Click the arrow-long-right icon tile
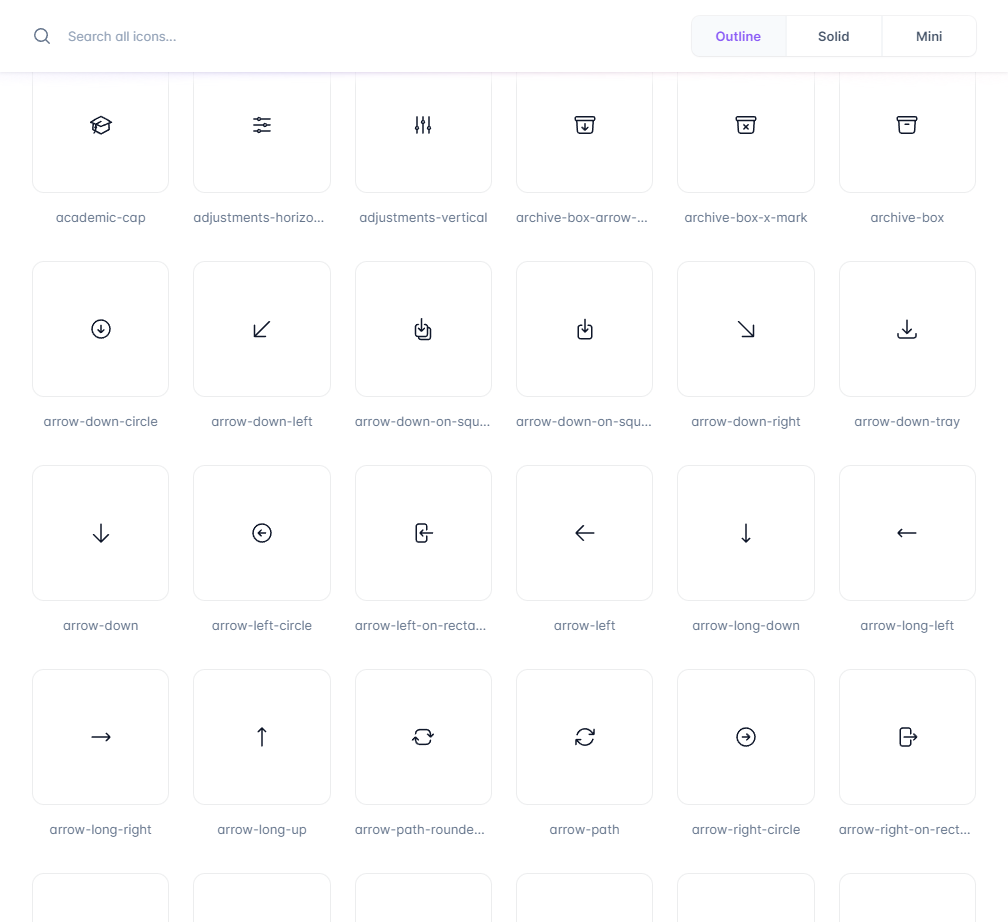 pos(100,737)
